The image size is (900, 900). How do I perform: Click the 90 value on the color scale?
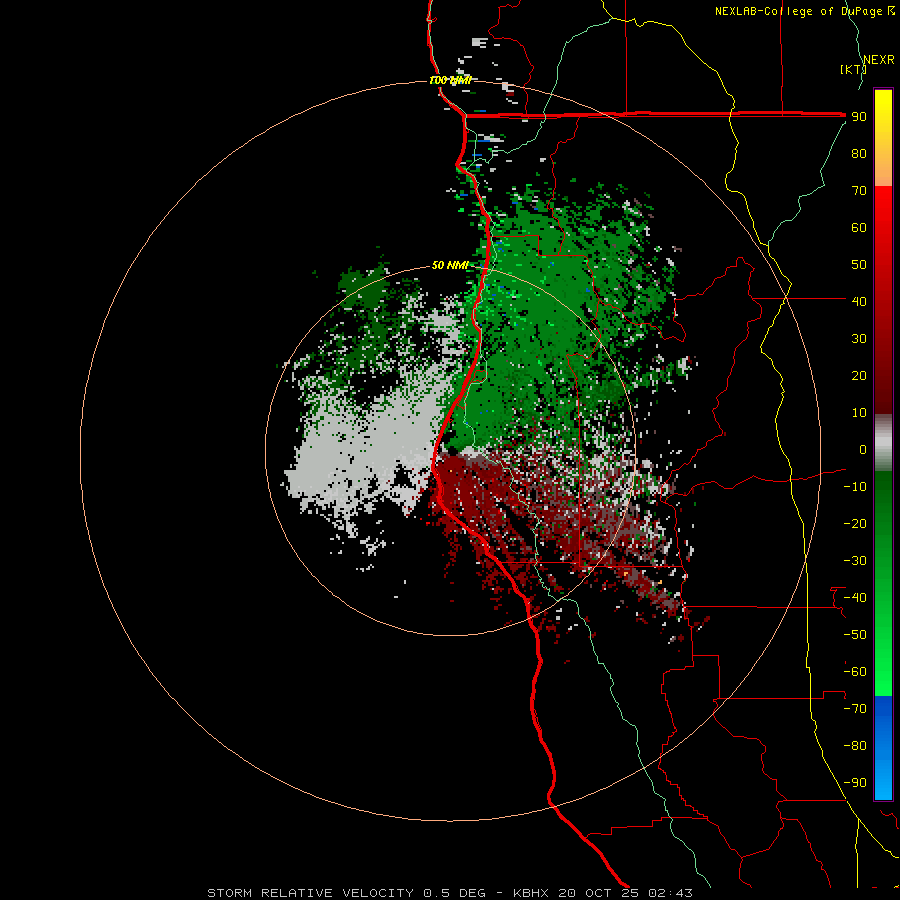(859, 117)
